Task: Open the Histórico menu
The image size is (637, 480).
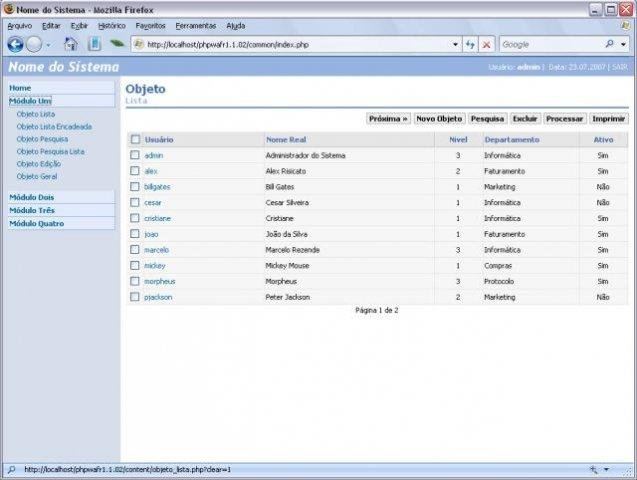Action: coord(112,26)
